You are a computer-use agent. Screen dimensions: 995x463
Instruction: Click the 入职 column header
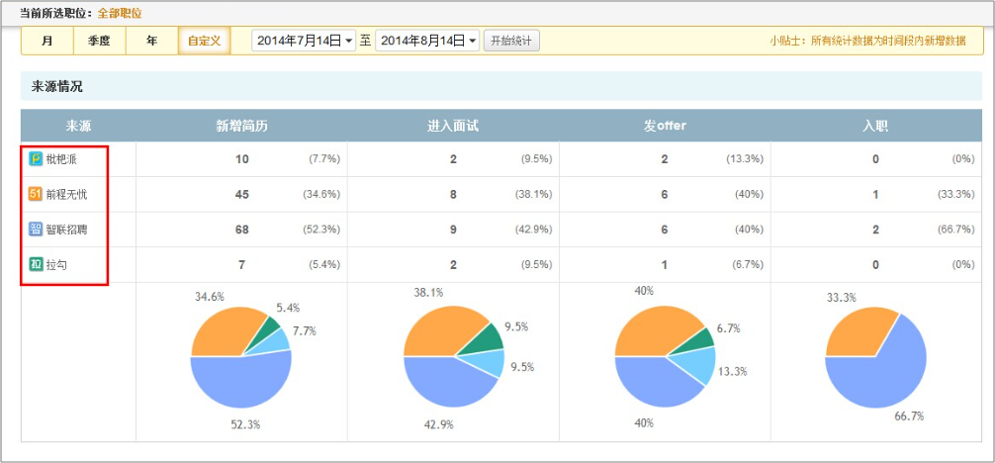[x=876, y=126]
